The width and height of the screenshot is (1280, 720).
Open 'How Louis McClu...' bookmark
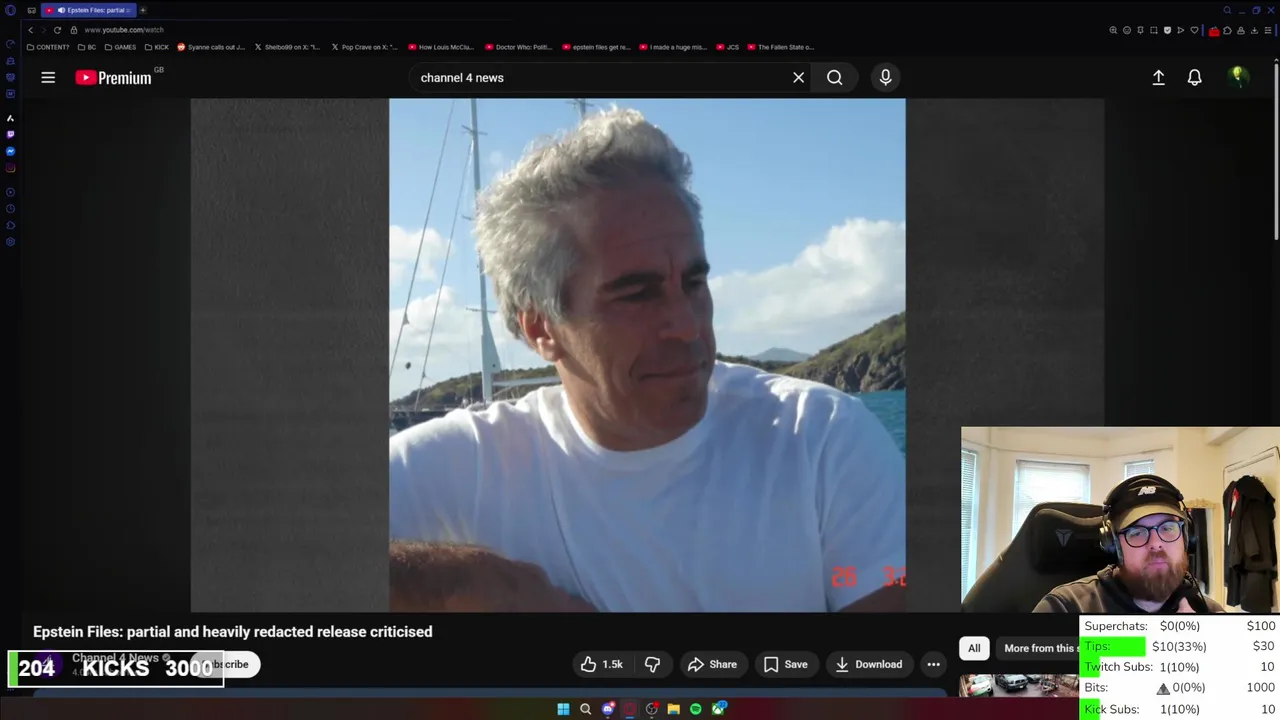click(x=441, y=47)
